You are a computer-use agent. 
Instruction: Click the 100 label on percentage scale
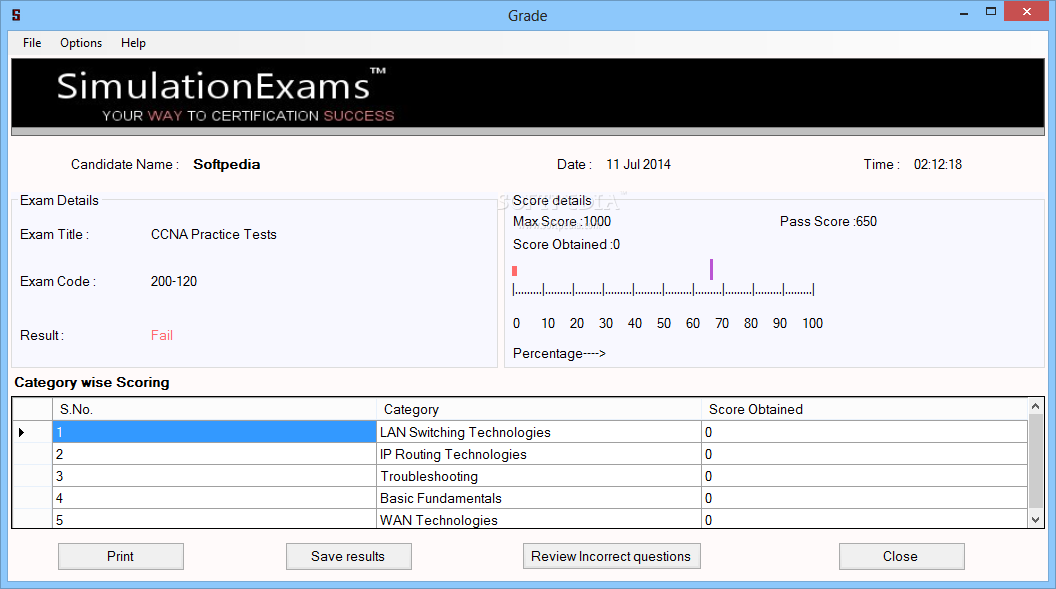click(x=812, y=323)
